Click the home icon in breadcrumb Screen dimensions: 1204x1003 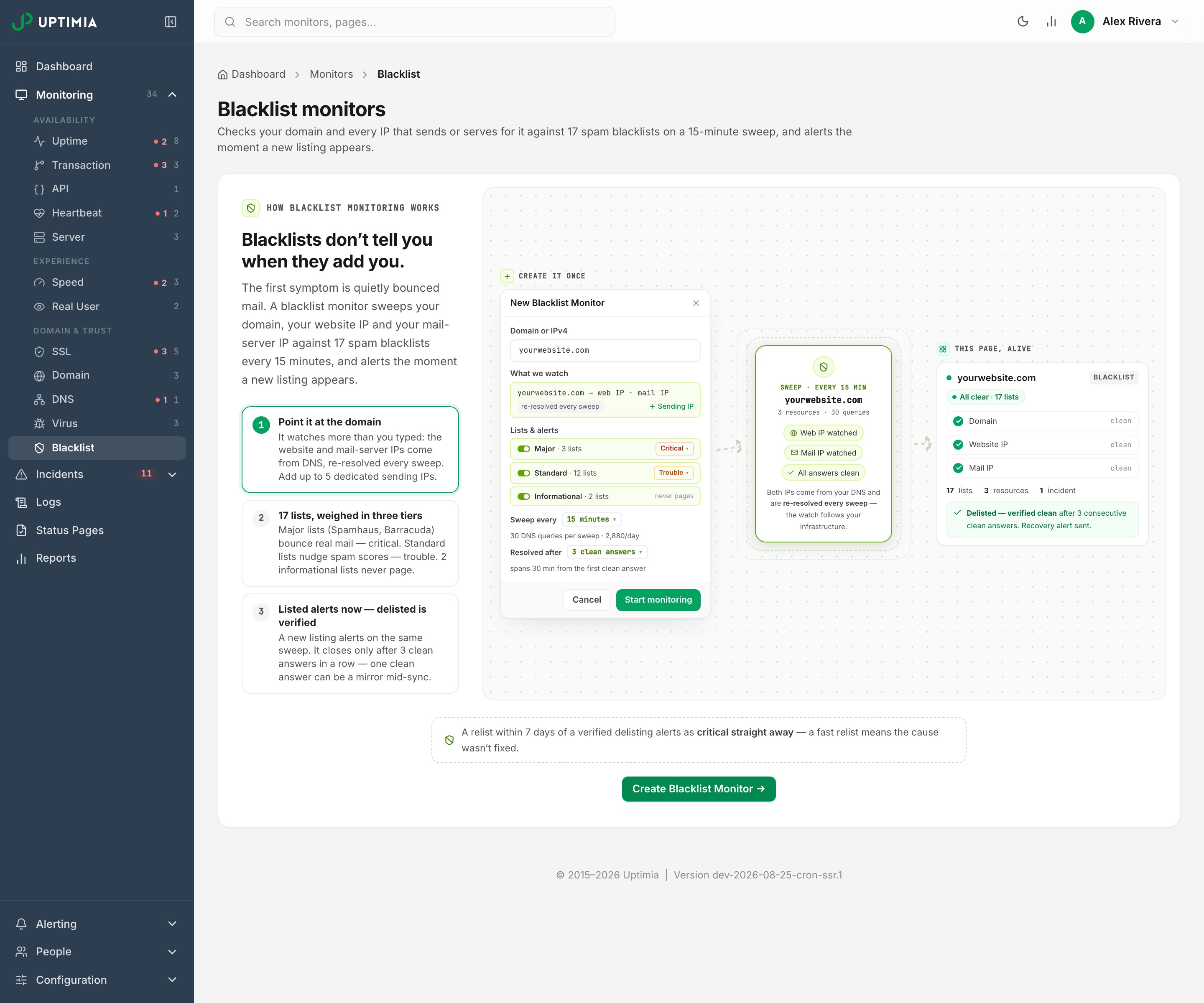point(222,74)
